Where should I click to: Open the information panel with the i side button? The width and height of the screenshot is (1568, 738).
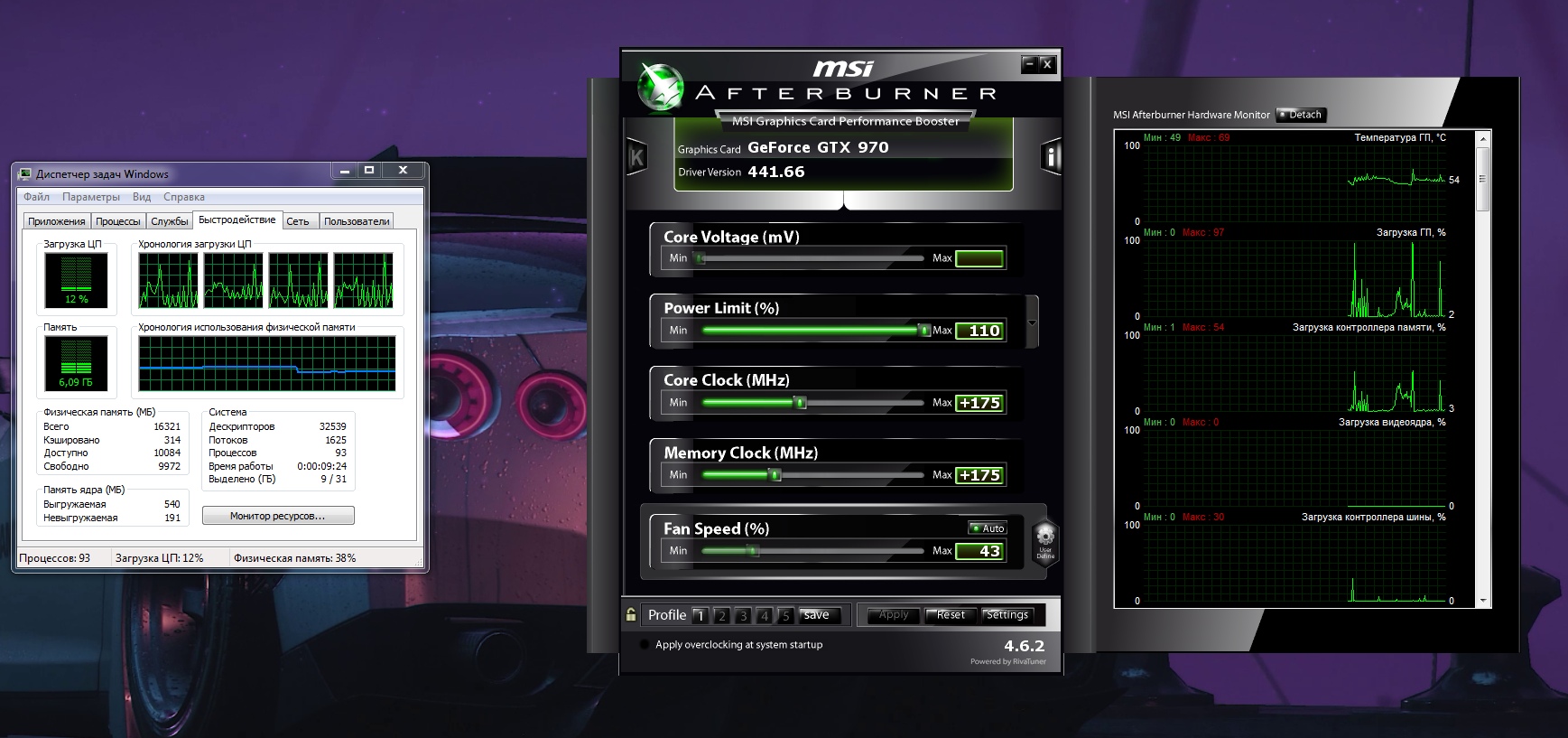(x=1051, y=158)
